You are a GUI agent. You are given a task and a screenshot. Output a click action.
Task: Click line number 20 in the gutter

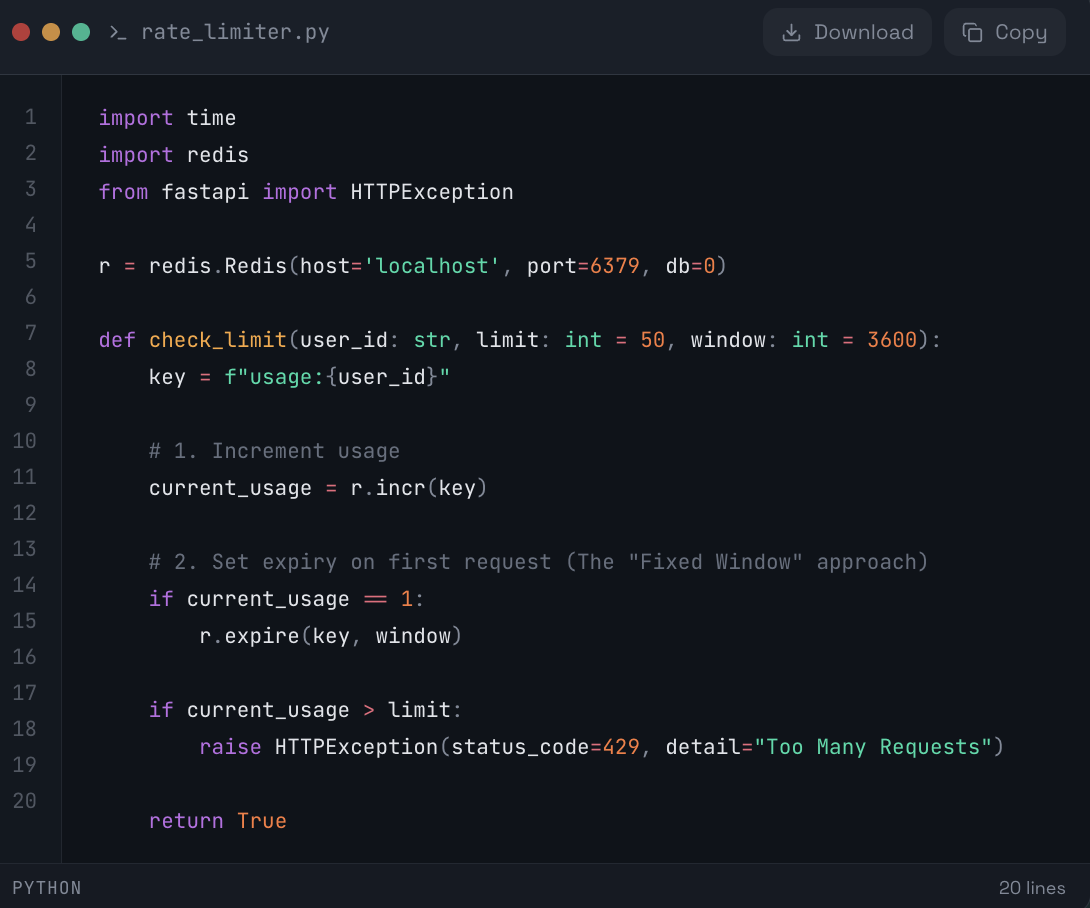25,801
